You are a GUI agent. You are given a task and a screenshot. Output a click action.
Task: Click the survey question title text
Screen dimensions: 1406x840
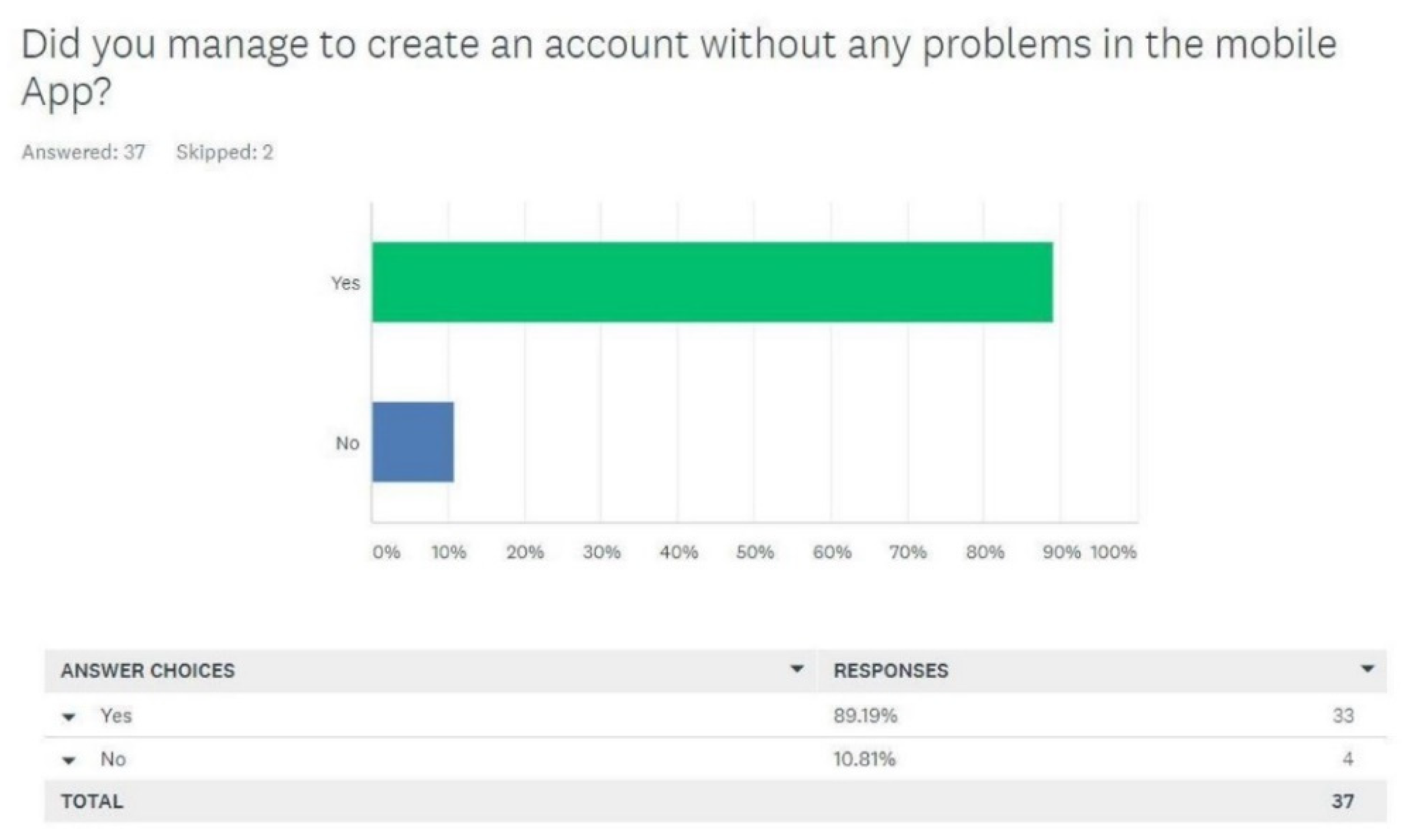coord(678,44)
